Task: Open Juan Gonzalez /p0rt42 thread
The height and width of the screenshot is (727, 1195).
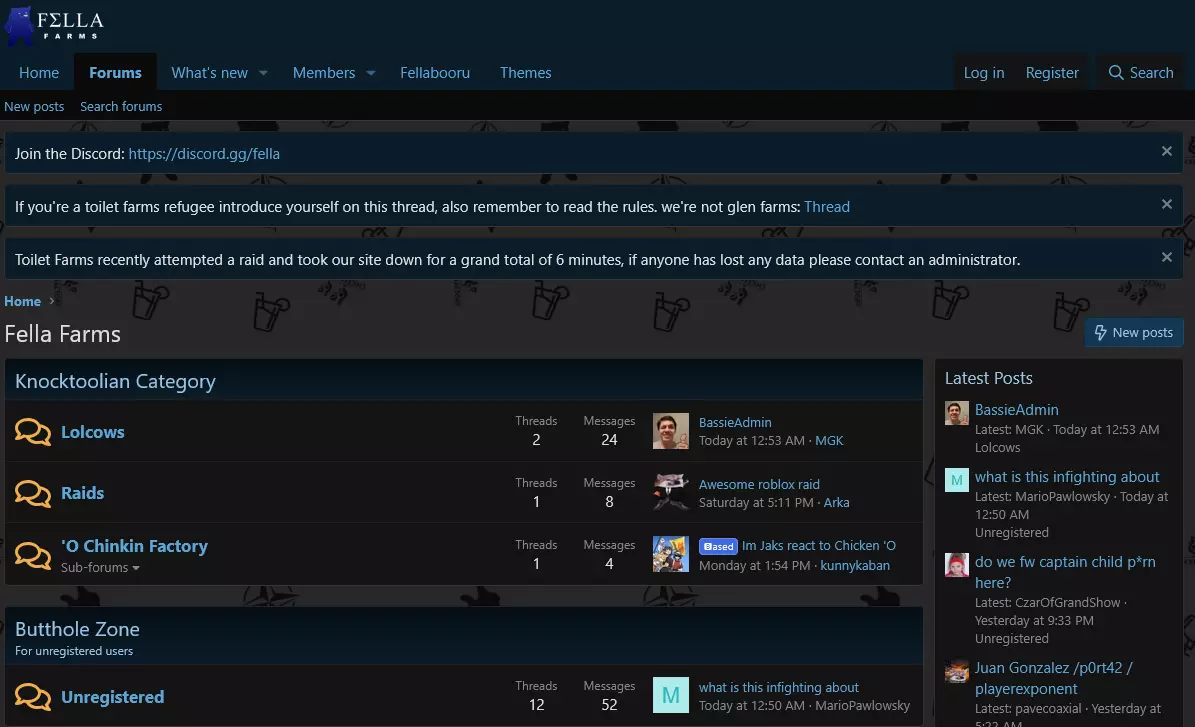Action: pos(1054,678)
